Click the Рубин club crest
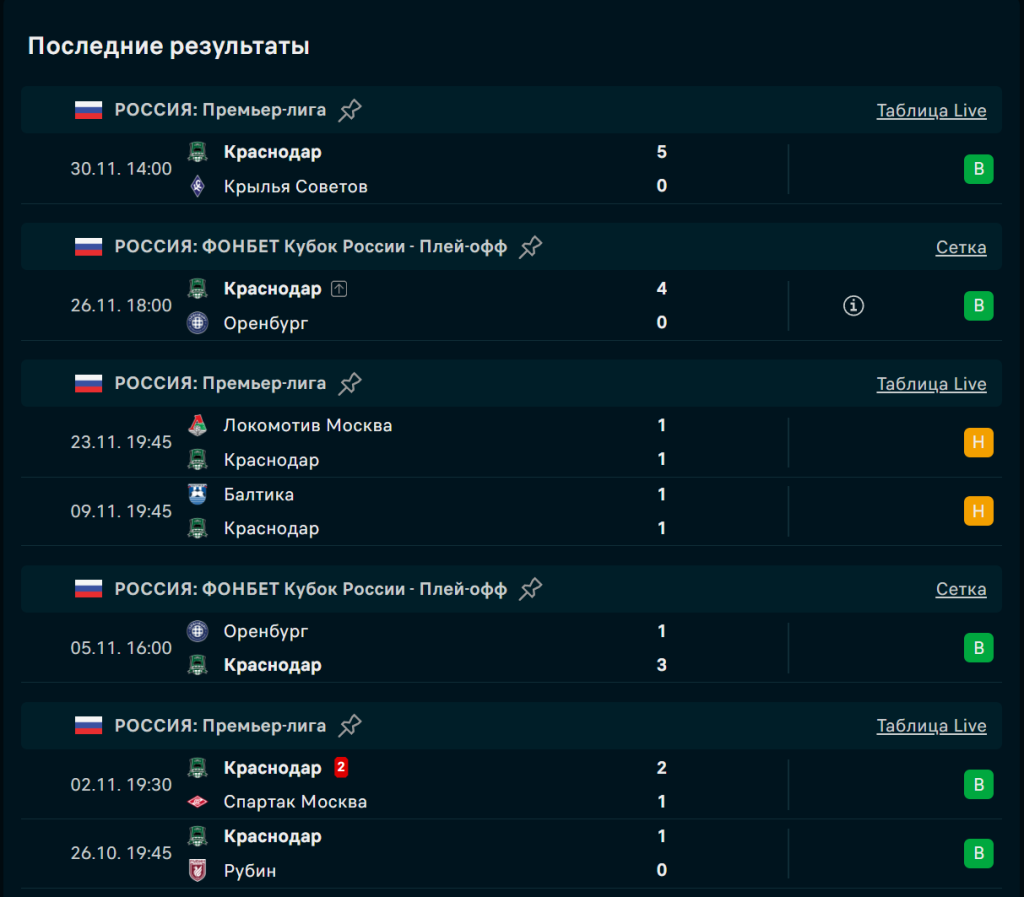1024x897 pixels. pos(198,871)
